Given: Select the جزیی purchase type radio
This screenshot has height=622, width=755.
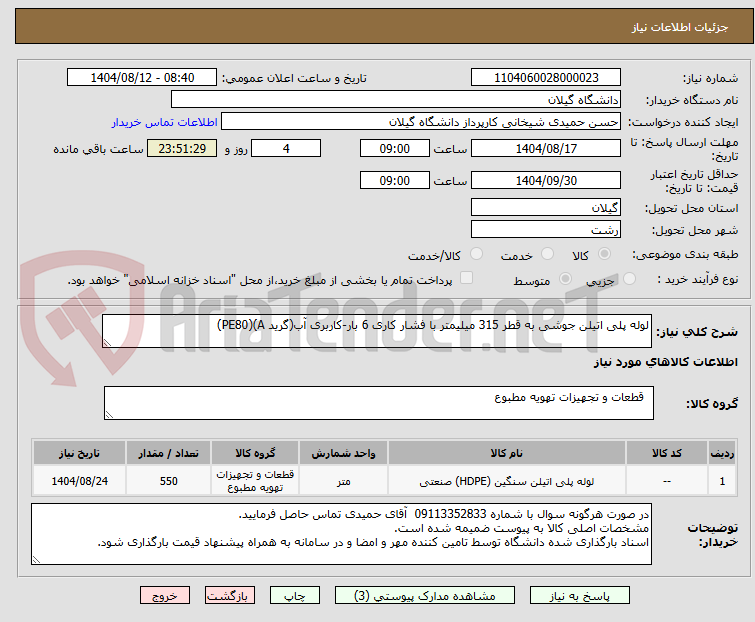Looking at the screenshot, I should (x=629, y=279).
